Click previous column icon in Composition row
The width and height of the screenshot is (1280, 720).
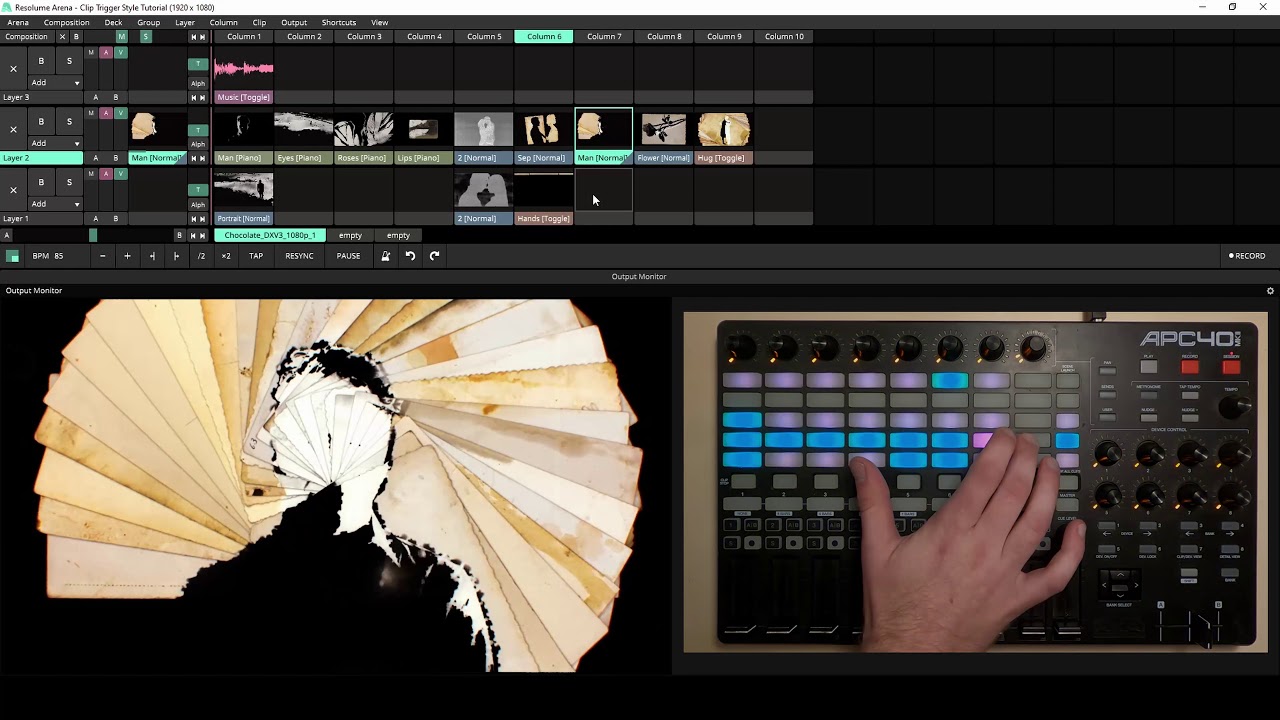[193, 37]
